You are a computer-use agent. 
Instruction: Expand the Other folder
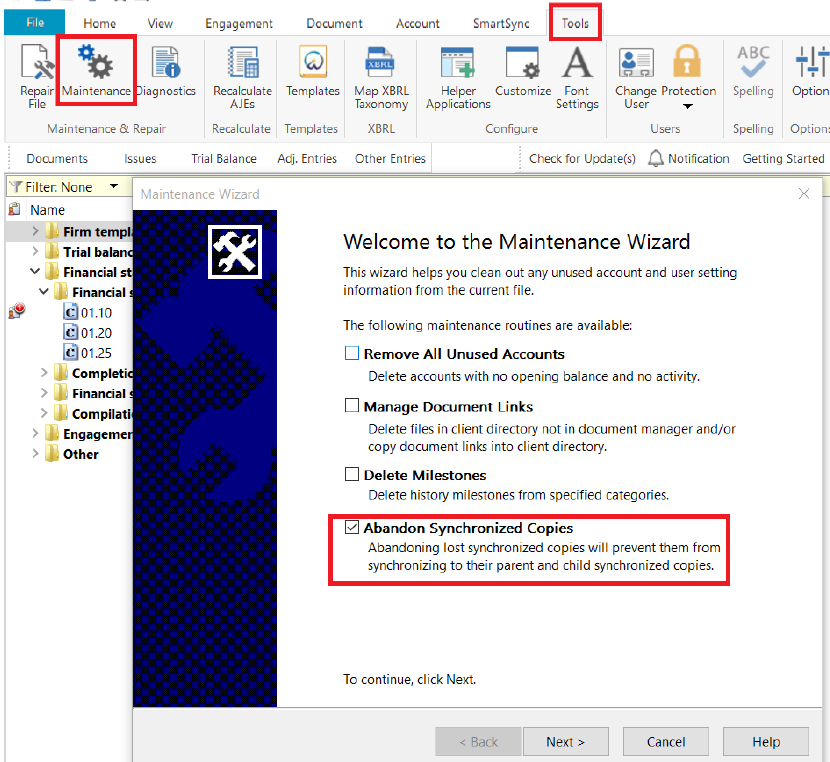tap(35, 453)
